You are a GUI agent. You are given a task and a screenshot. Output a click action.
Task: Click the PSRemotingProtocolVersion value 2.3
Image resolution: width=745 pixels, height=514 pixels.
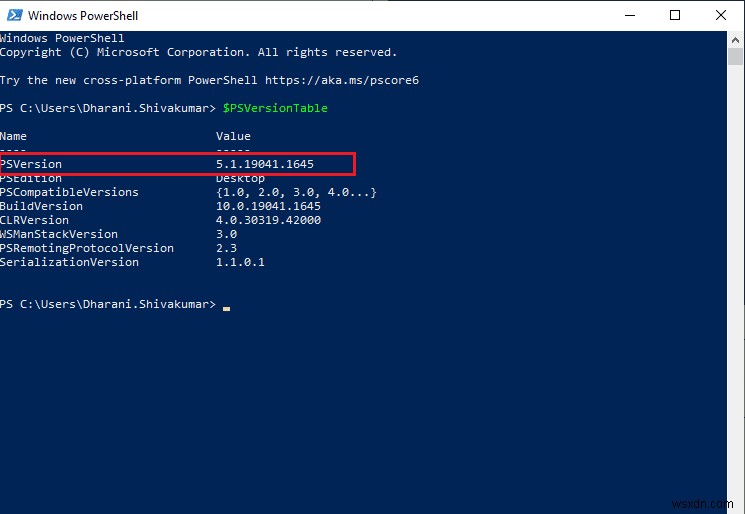[226, 248]
